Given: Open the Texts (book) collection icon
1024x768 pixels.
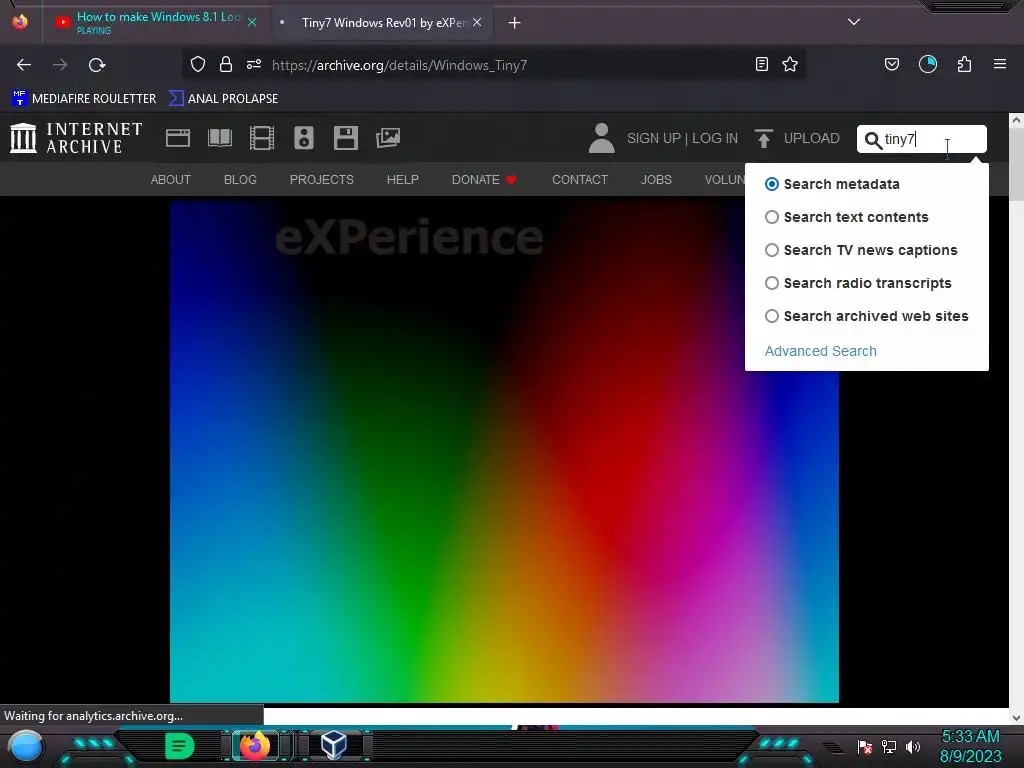Looking at the screenshot, I should [x=219, y=138].
